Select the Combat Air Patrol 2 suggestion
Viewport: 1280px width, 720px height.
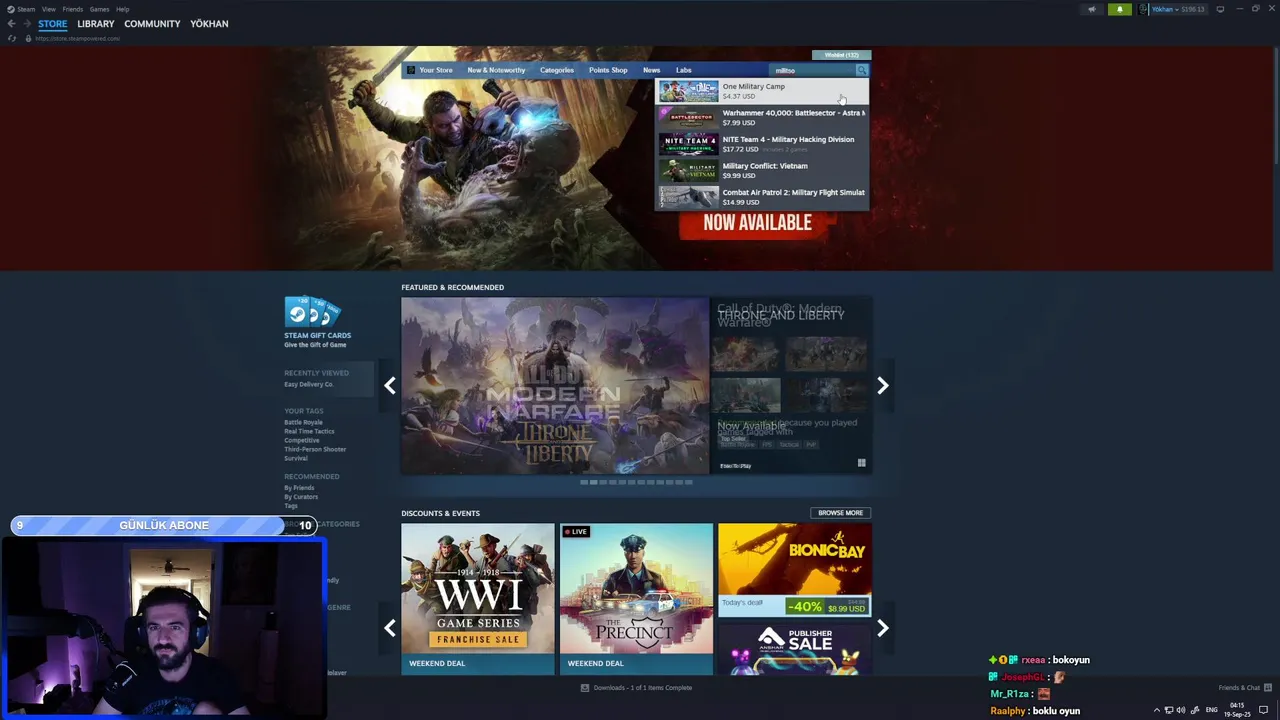762,197
